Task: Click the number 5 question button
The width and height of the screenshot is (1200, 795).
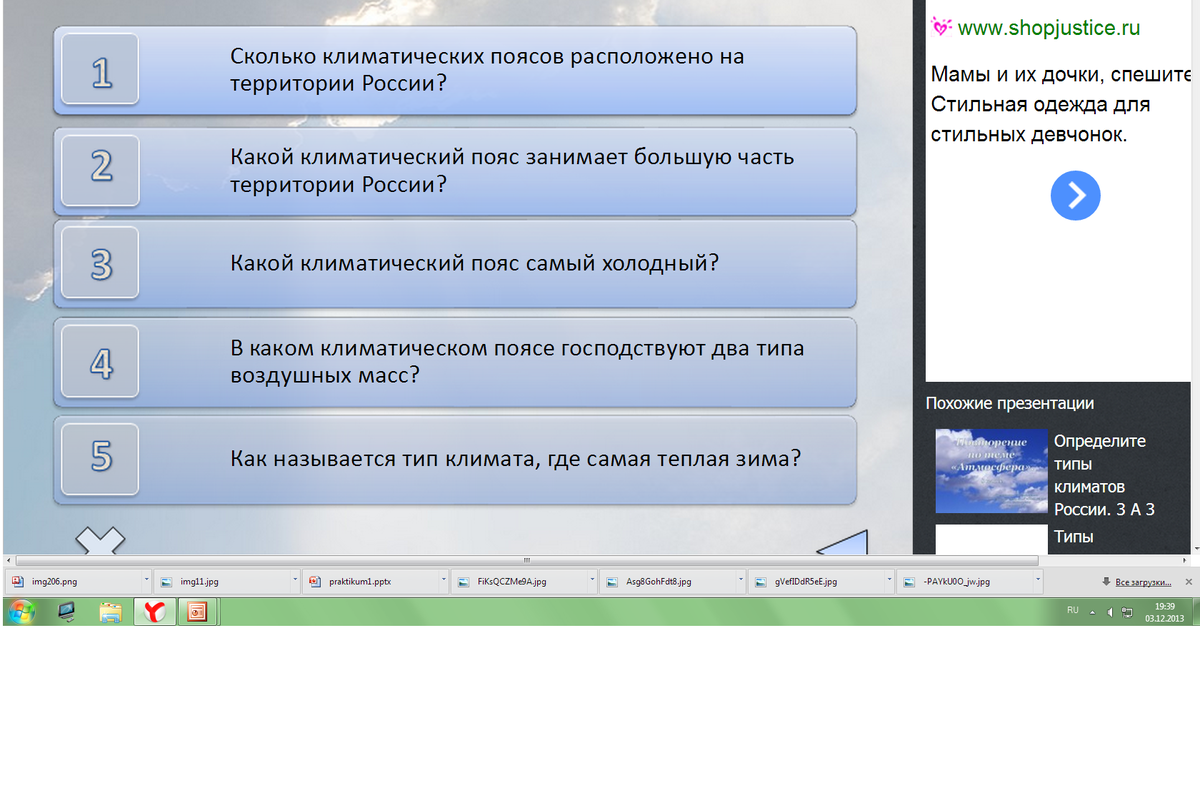Action: click(100, 459)
